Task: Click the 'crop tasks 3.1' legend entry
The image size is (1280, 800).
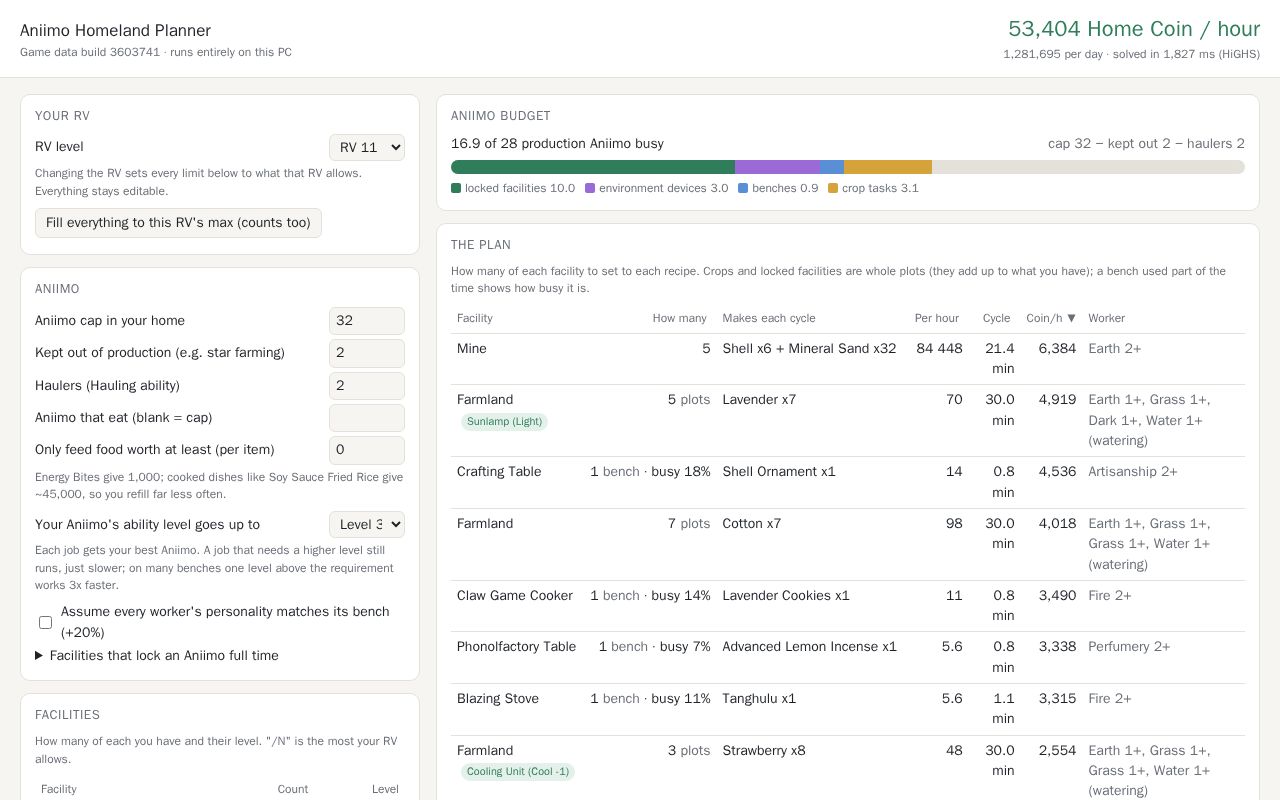Action: 873,188
